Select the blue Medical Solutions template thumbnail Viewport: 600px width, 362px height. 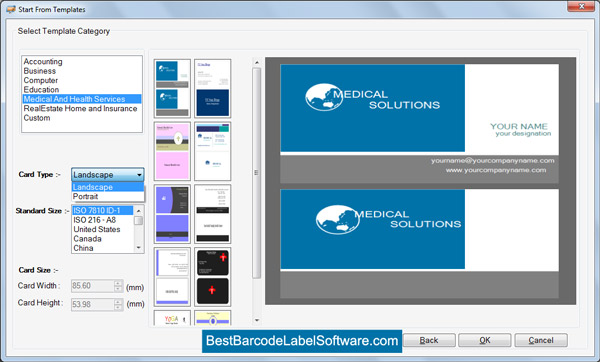pos(172,88)
